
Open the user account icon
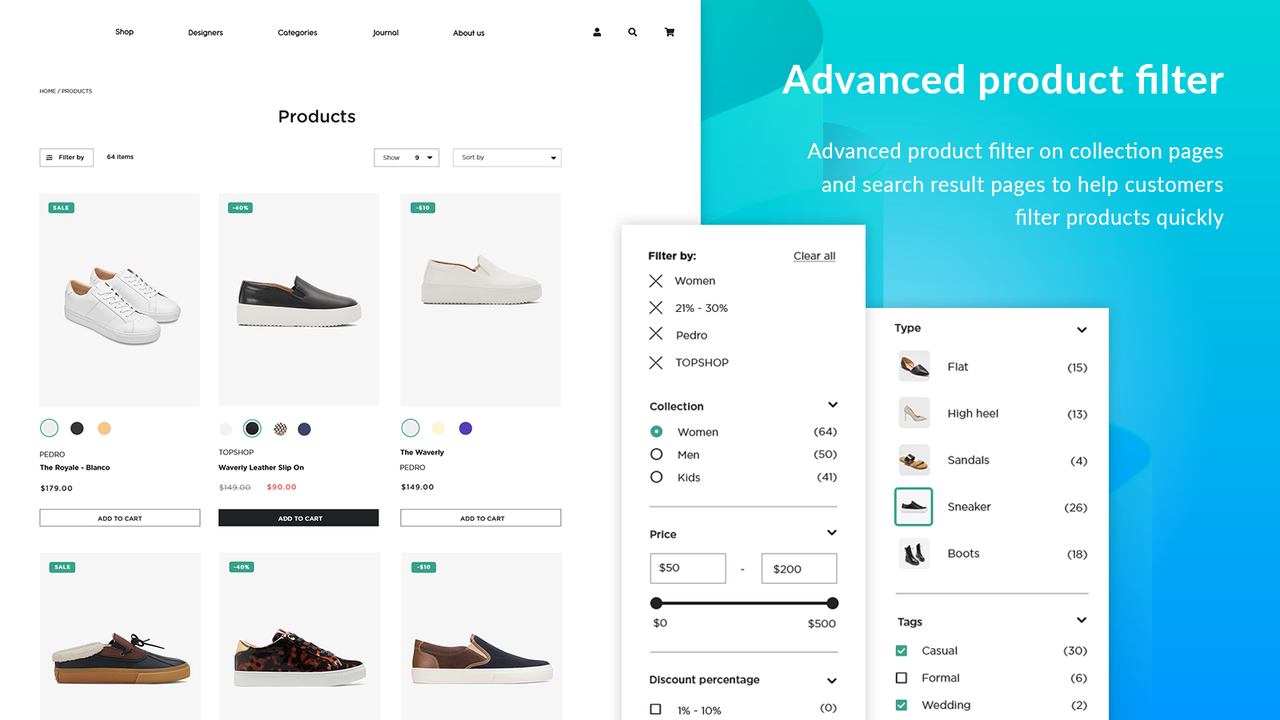(597, 32)
